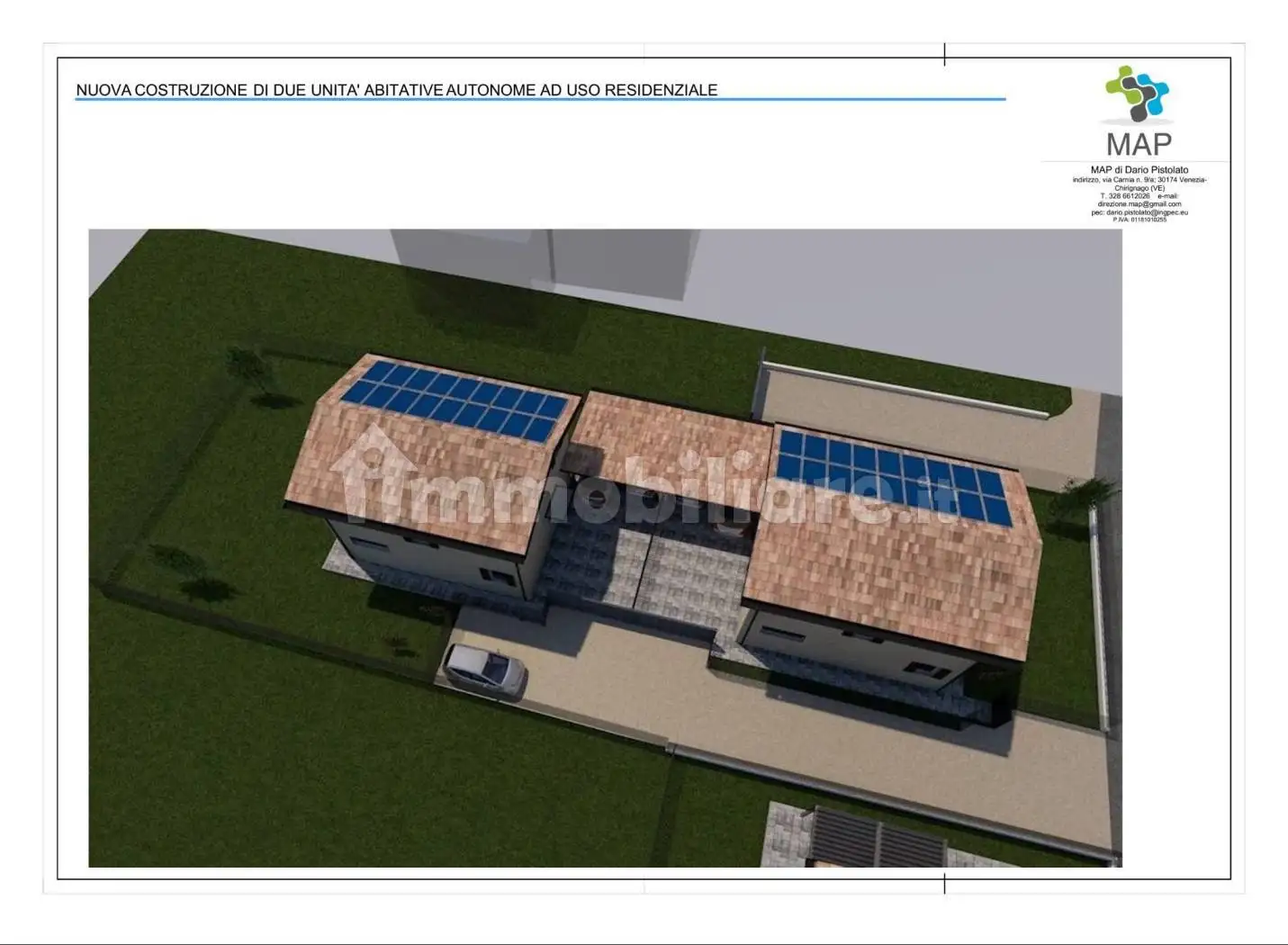Click the white car in the driveway
The width and height of the screenshot is (1288, 945).
coord(484,668)
